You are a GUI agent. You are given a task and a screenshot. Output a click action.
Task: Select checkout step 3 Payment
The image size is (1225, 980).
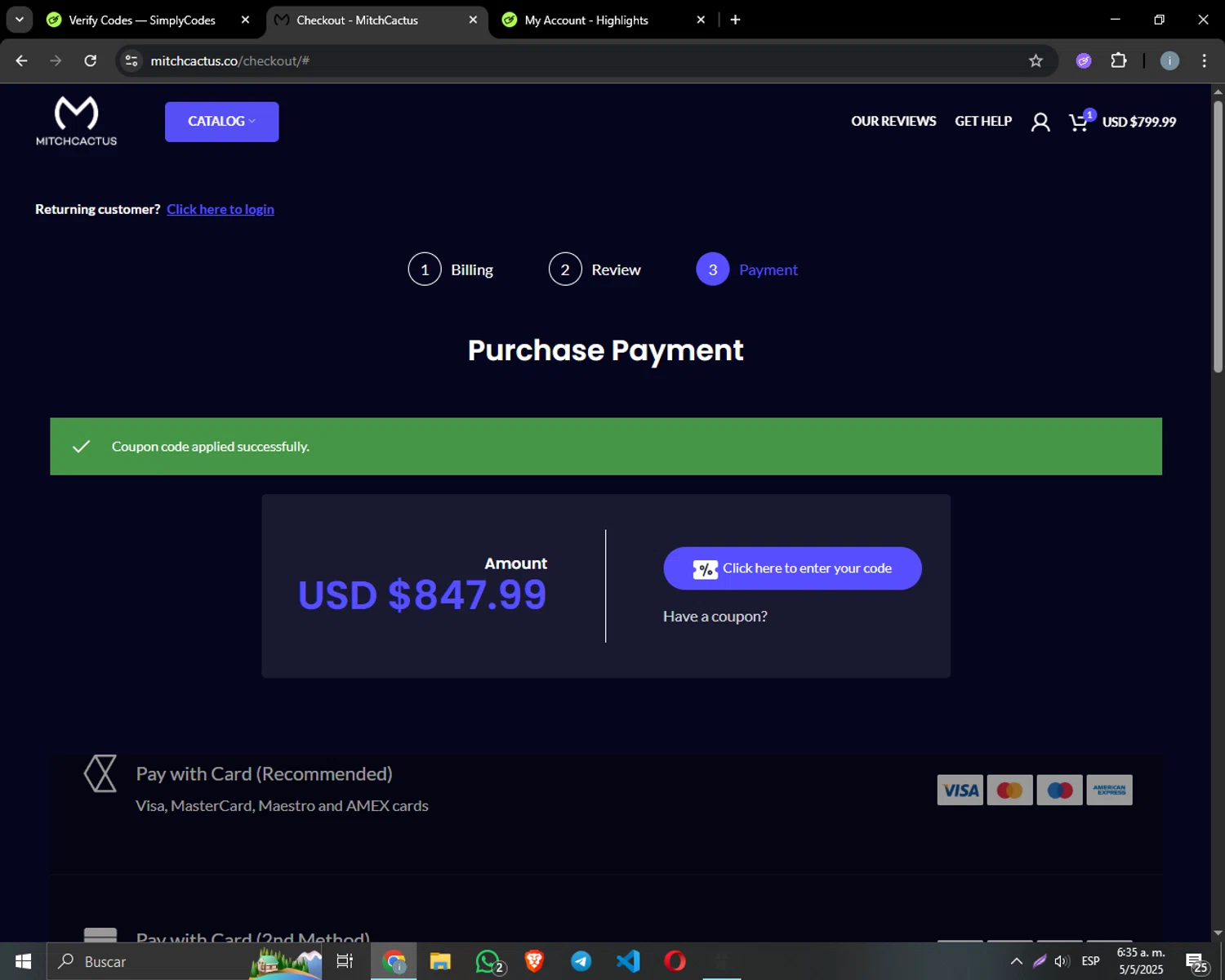click(x=746, y=269)
